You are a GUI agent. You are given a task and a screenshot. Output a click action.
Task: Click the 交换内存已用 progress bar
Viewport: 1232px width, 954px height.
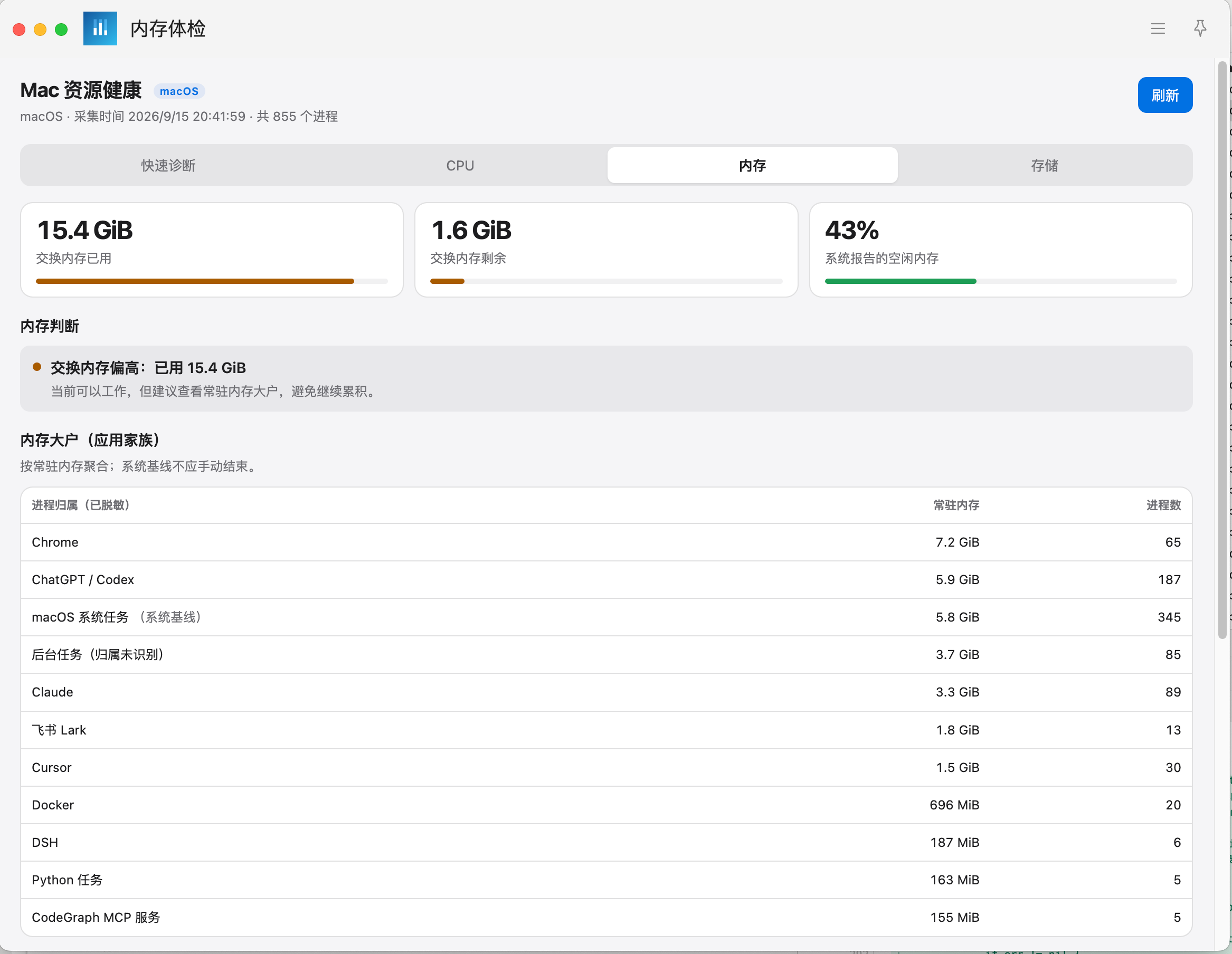[212, 281]
